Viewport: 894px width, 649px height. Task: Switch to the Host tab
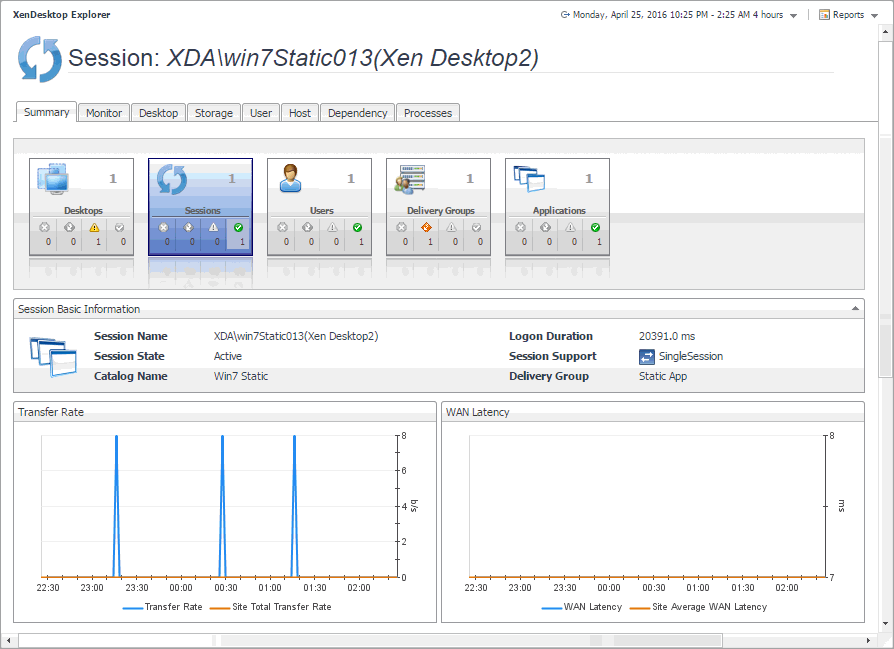[300, 113]
